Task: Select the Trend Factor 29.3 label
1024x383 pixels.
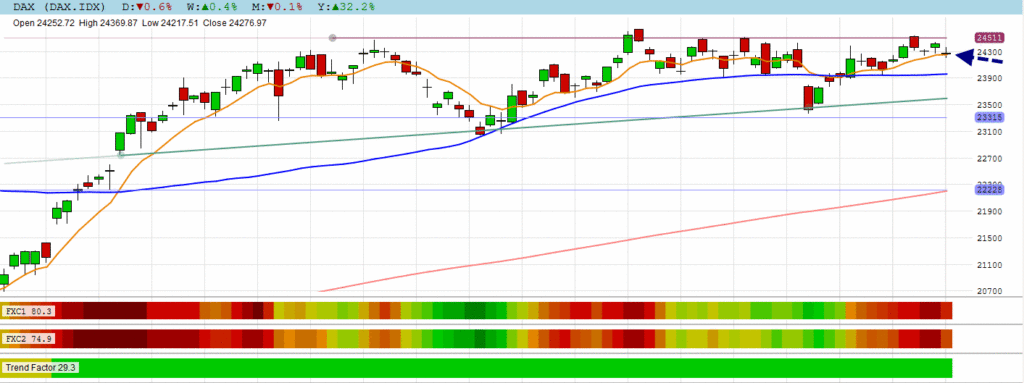Action: click(x=41, y=368)
